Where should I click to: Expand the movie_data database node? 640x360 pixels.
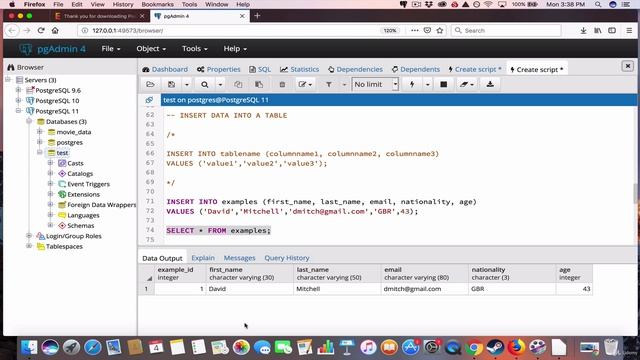(40, 132)
